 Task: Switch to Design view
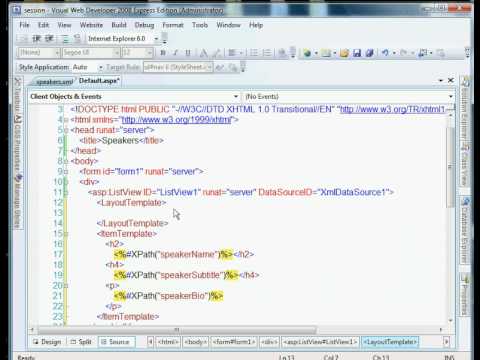click(x=47, y=342)
